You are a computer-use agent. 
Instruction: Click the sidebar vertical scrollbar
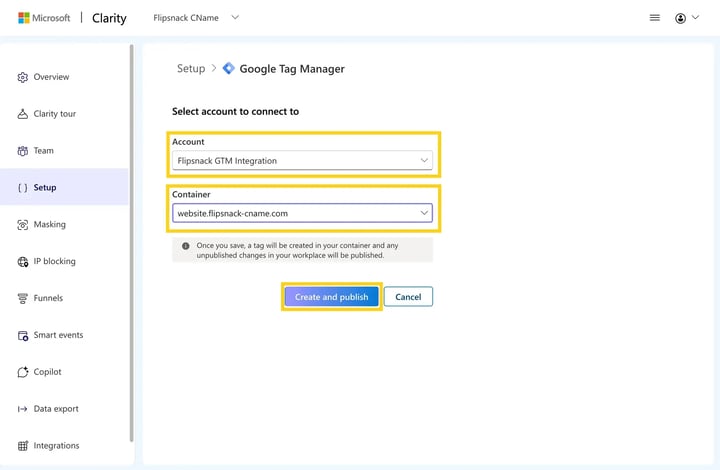click(x=132, y=243)
